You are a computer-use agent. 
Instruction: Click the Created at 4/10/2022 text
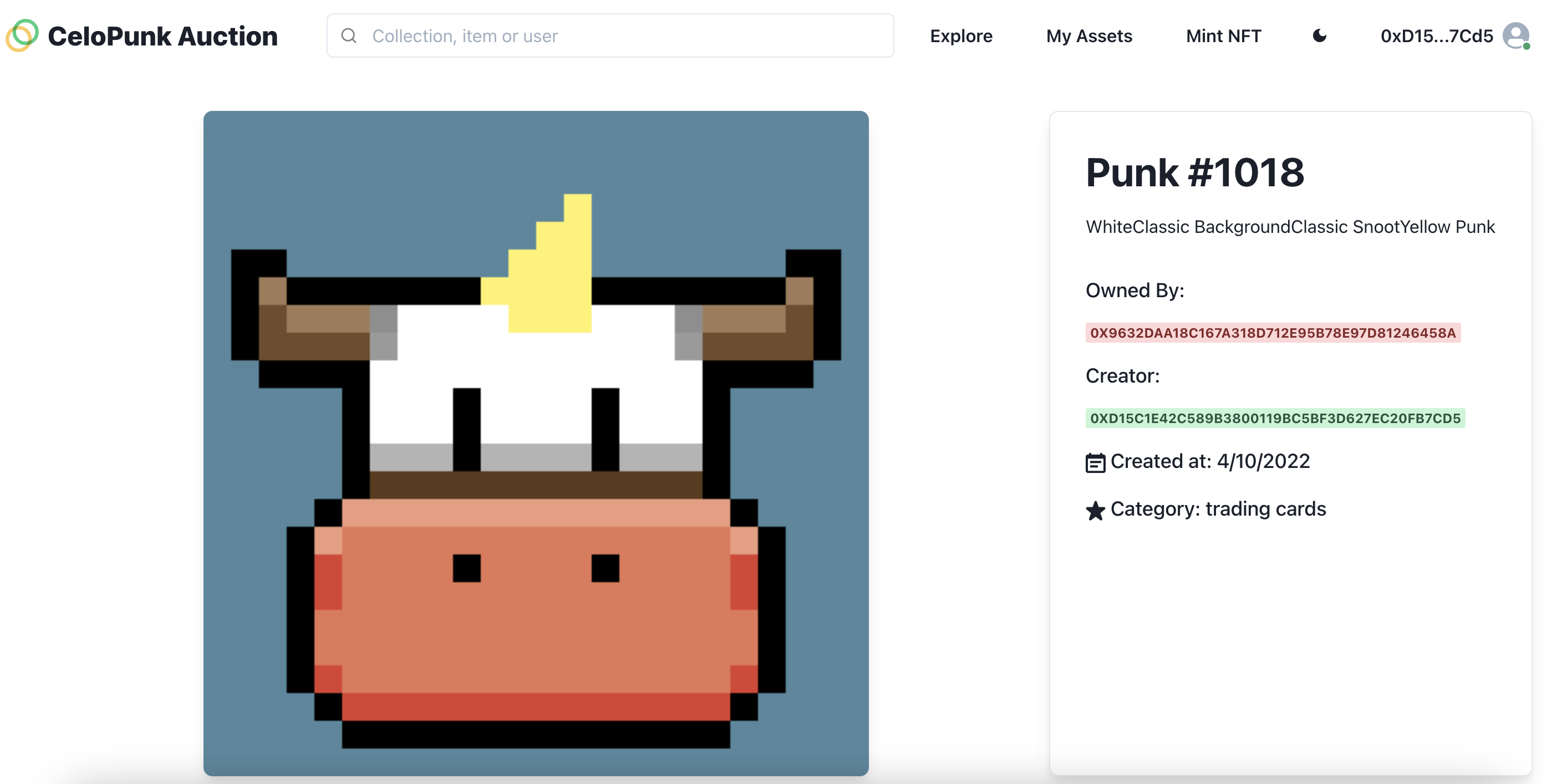[x=1209, y=461]
